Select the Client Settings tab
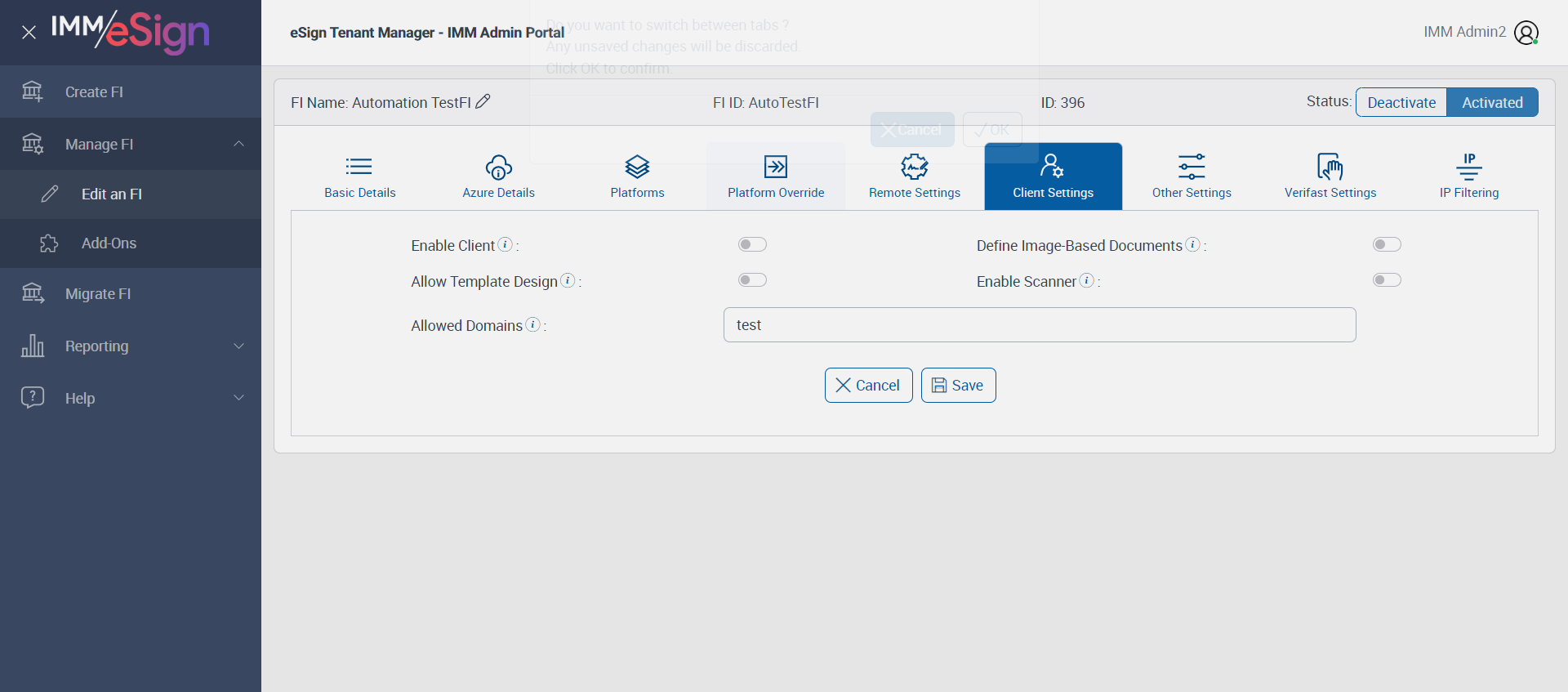 click(1053, 176)
